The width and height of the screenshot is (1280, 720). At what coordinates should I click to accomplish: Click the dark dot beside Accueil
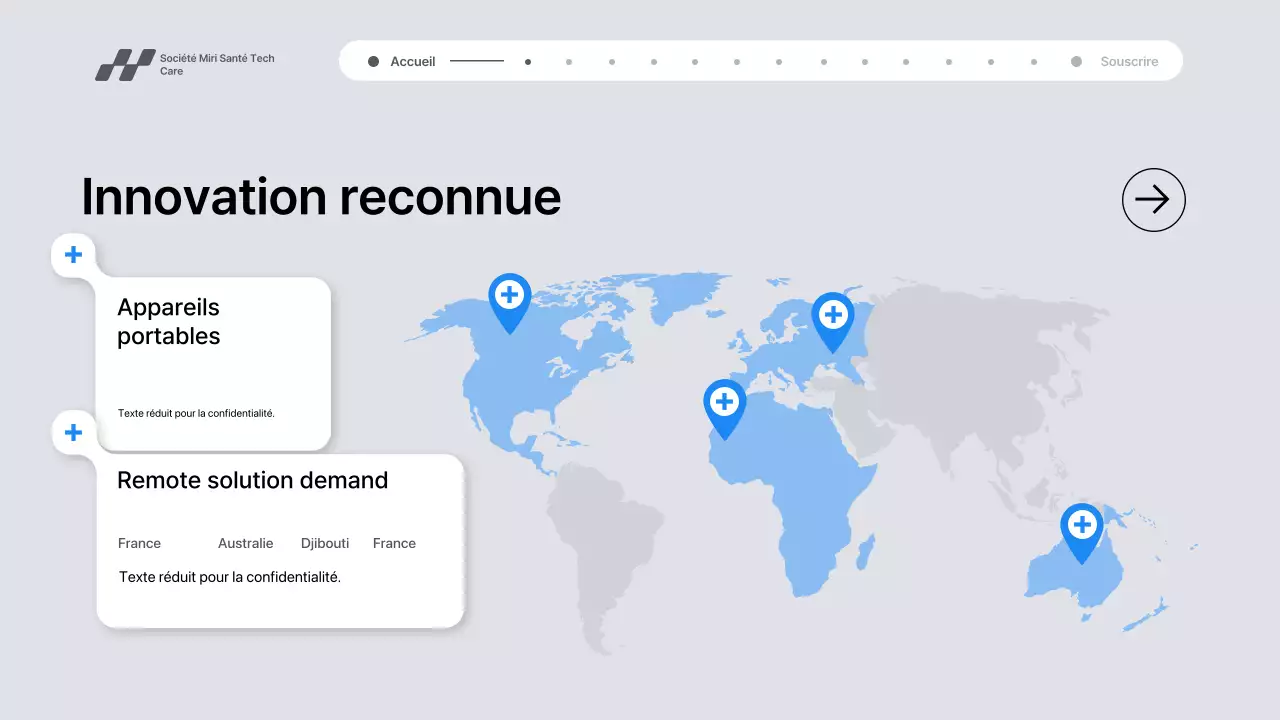pyautogui.click(x=372, y=61)
